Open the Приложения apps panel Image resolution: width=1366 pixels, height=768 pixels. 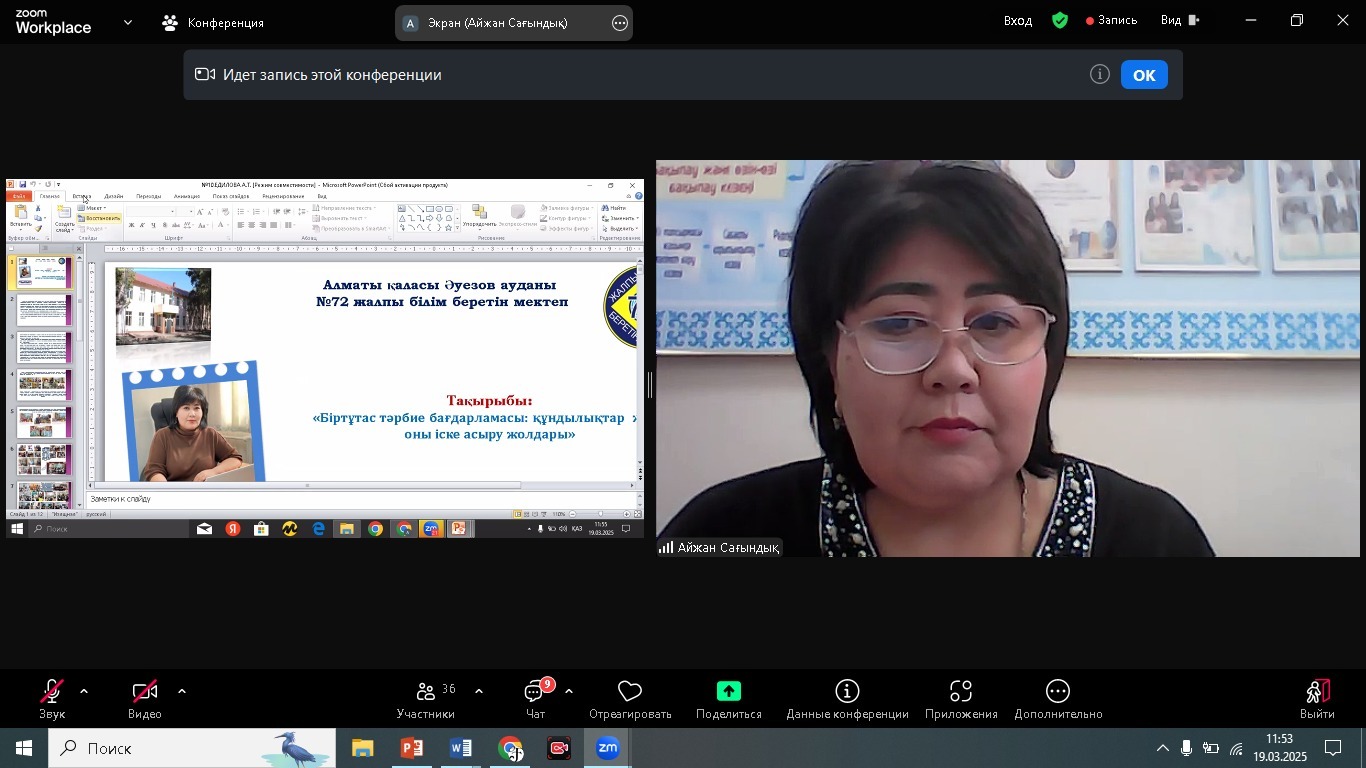pyautogui.click(x=961, y=692)
